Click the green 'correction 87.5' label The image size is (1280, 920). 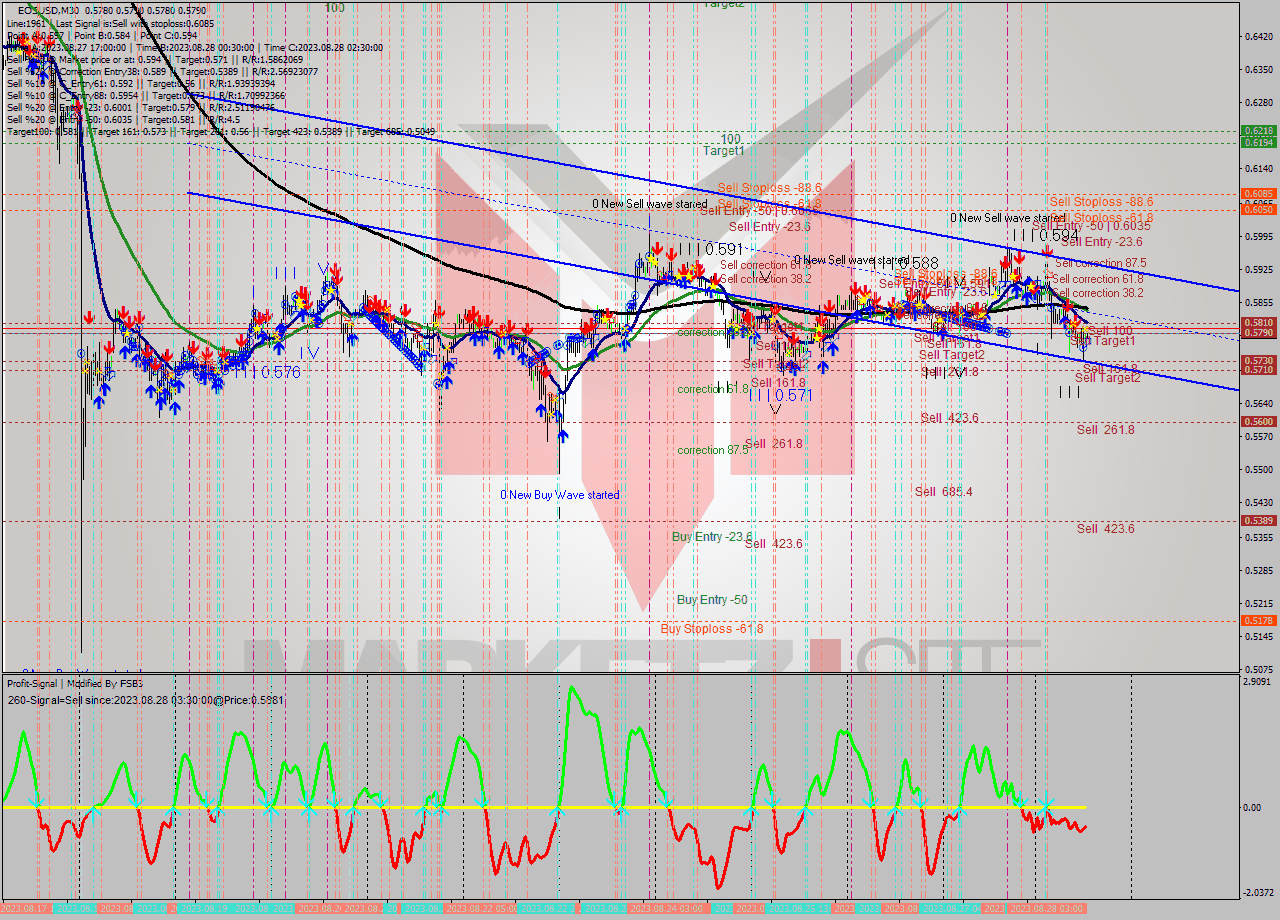[x=713, y=450]
